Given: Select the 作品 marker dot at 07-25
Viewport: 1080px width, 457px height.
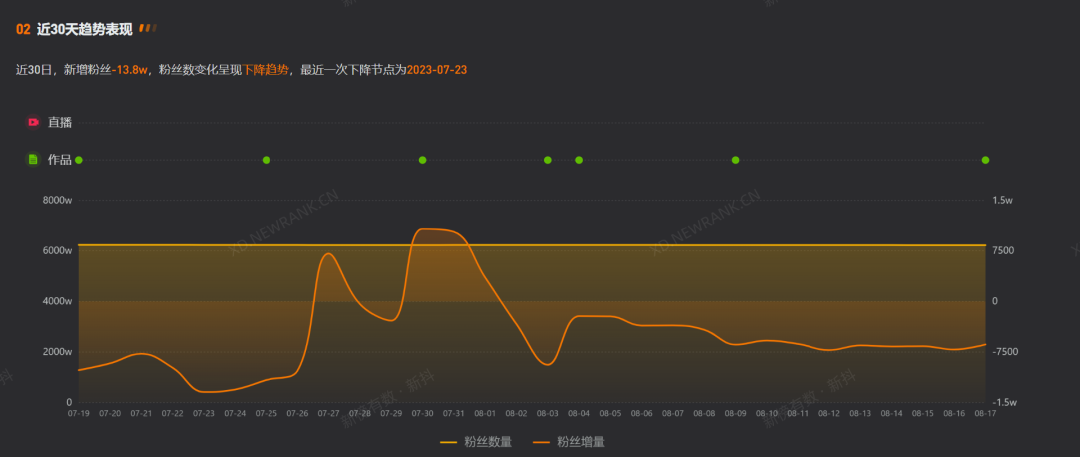Looking at the screenshot, I should [x=267, y=160].
